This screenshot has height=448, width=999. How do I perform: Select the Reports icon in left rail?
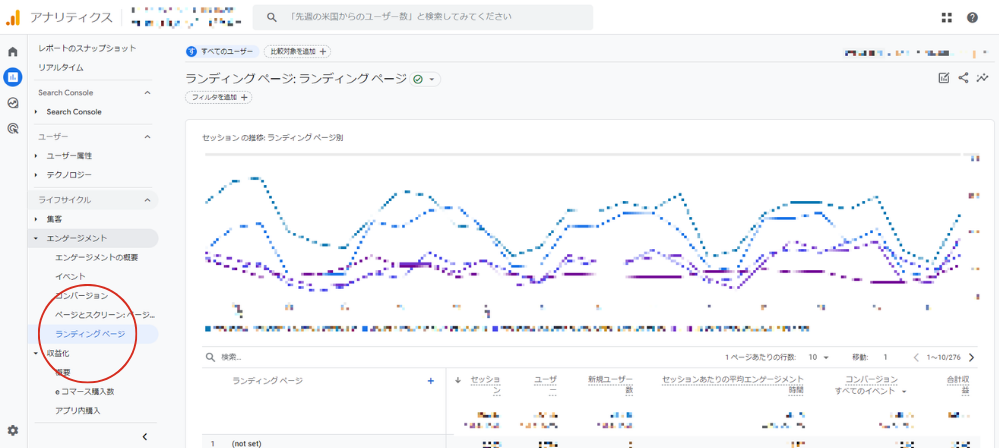(13, 77)
